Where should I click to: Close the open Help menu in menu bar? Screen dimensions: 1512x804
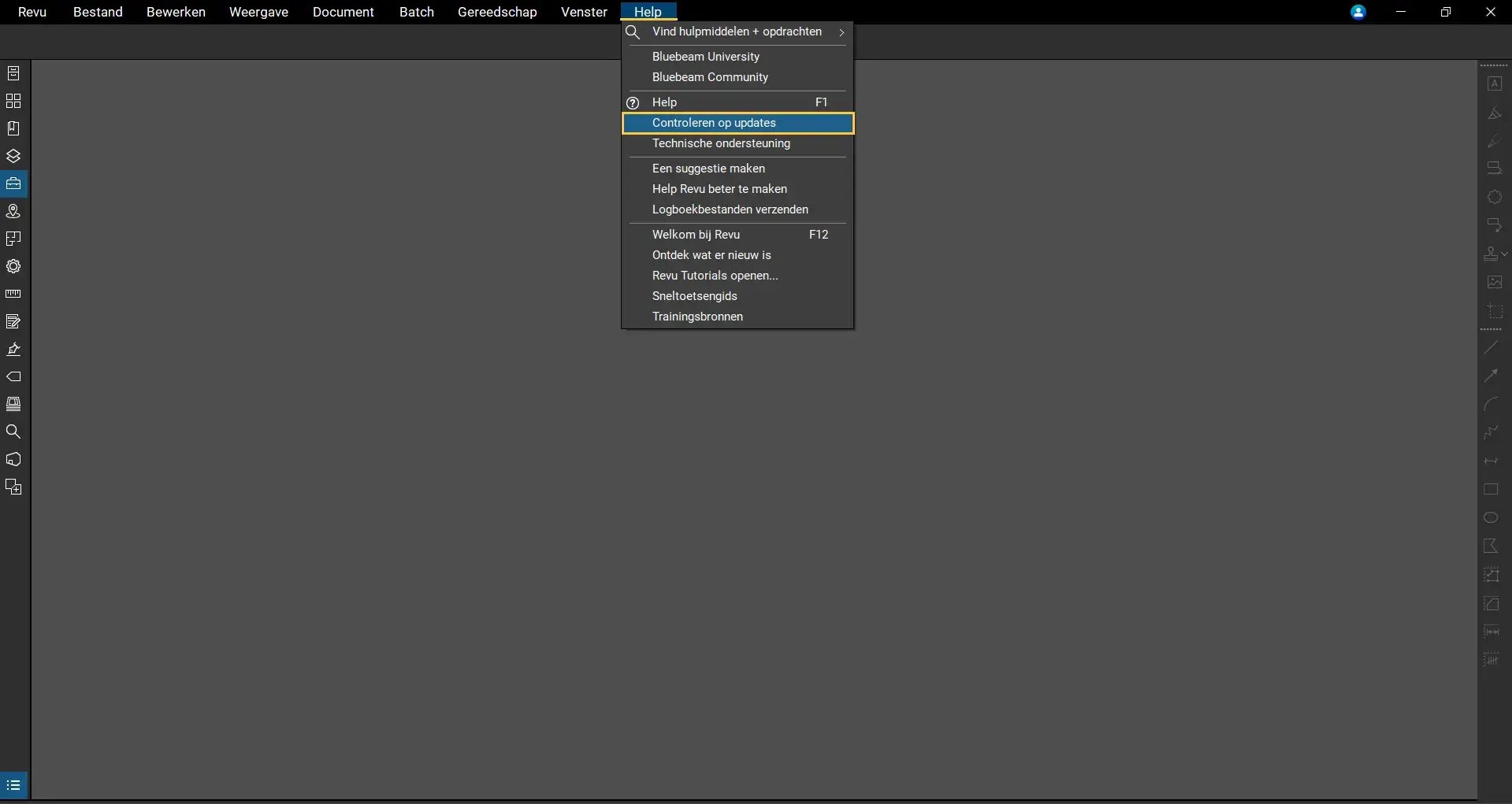(648, 12)
